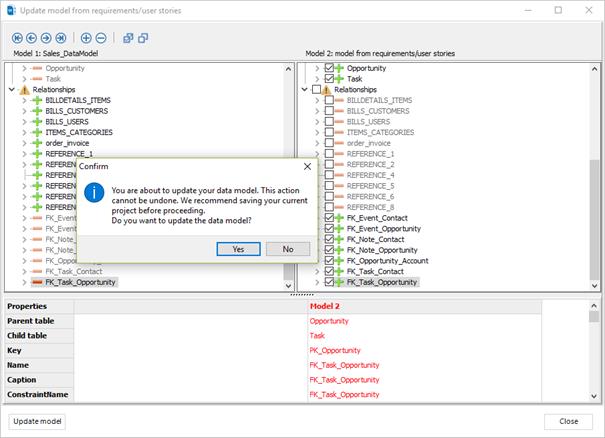This screenshot has width=605, height=438.
Task: Click minus icon beside Model 1 FK_Task_Opportunity
Action: click(x=37, y=282)
